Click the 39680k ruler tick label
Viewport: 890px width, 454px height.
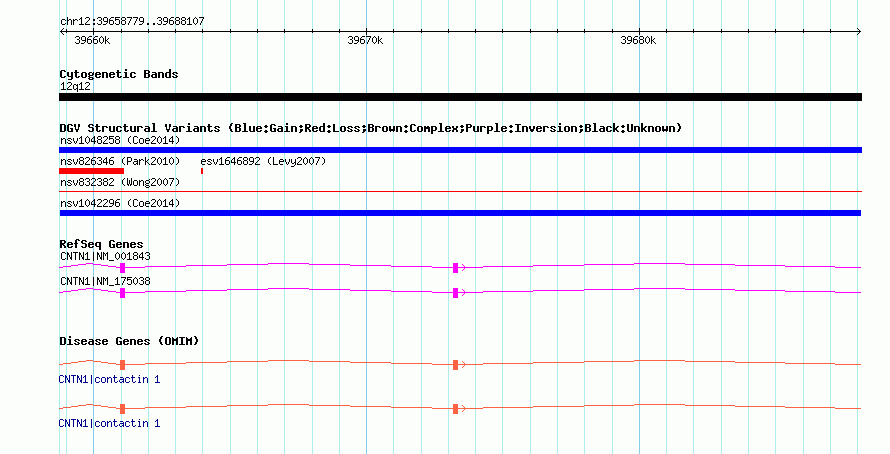pyautogui.click(x=638, y=40)
